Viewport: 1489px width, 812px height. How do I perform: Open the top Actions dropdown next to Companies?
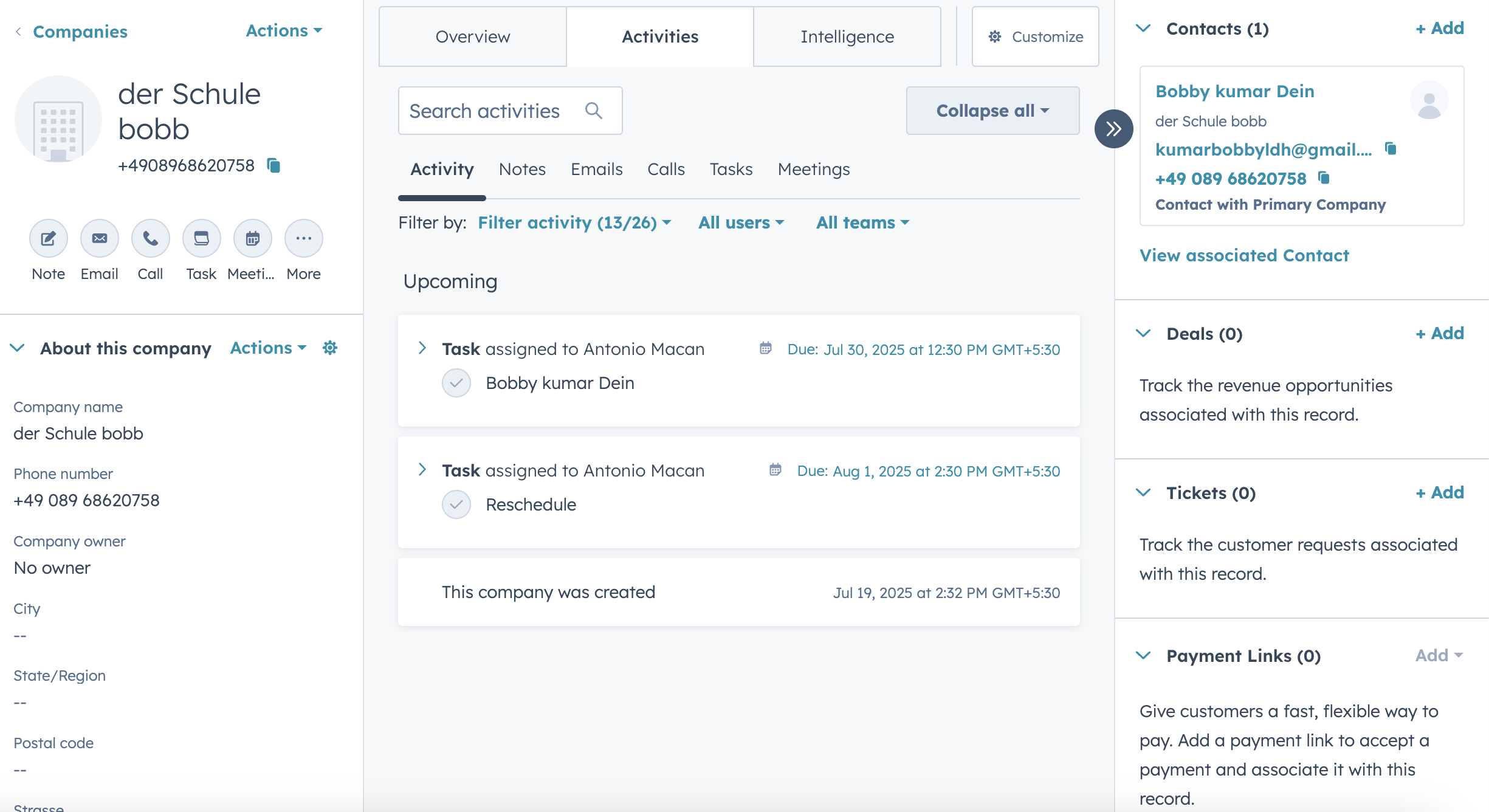tap(284, 30)
